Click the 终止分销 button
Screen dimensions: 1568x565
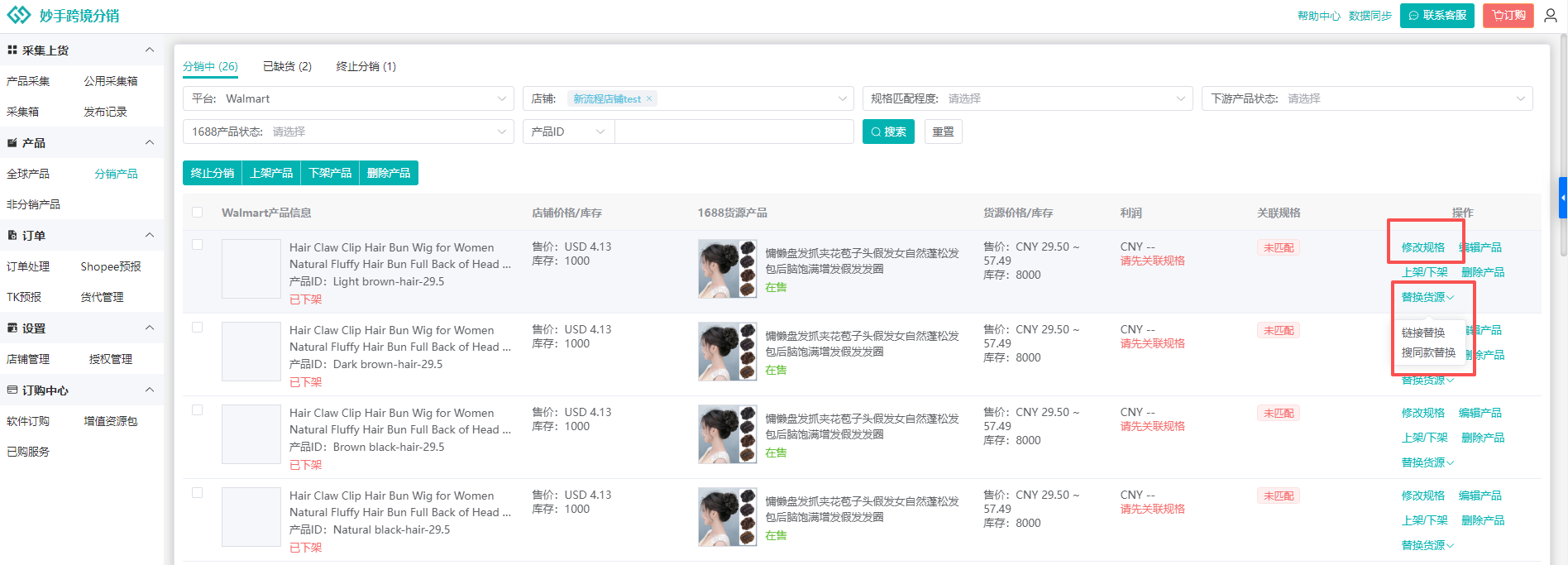(x=213, y=173)
